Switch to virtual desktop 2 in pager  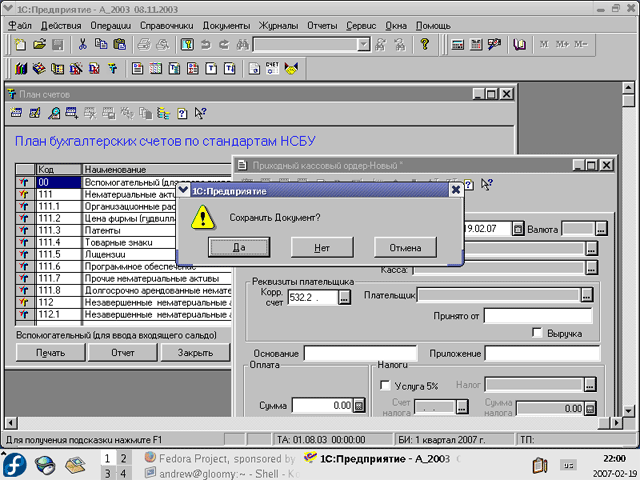(123, 458)
